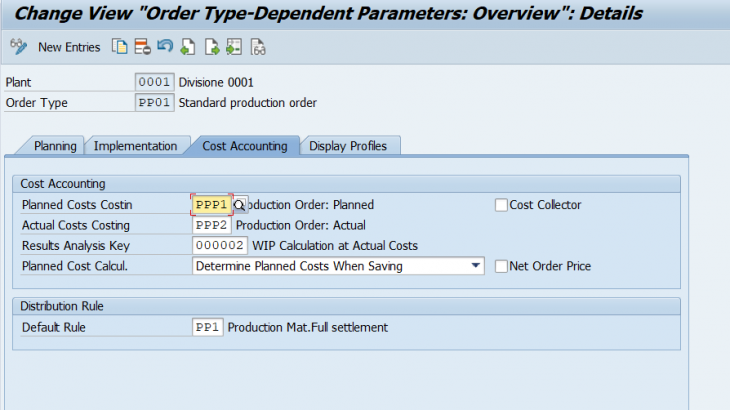The height and width of the screenshot is (410, 730).
Task: Tick the Net Order Price checkbox
Action: 501,266
